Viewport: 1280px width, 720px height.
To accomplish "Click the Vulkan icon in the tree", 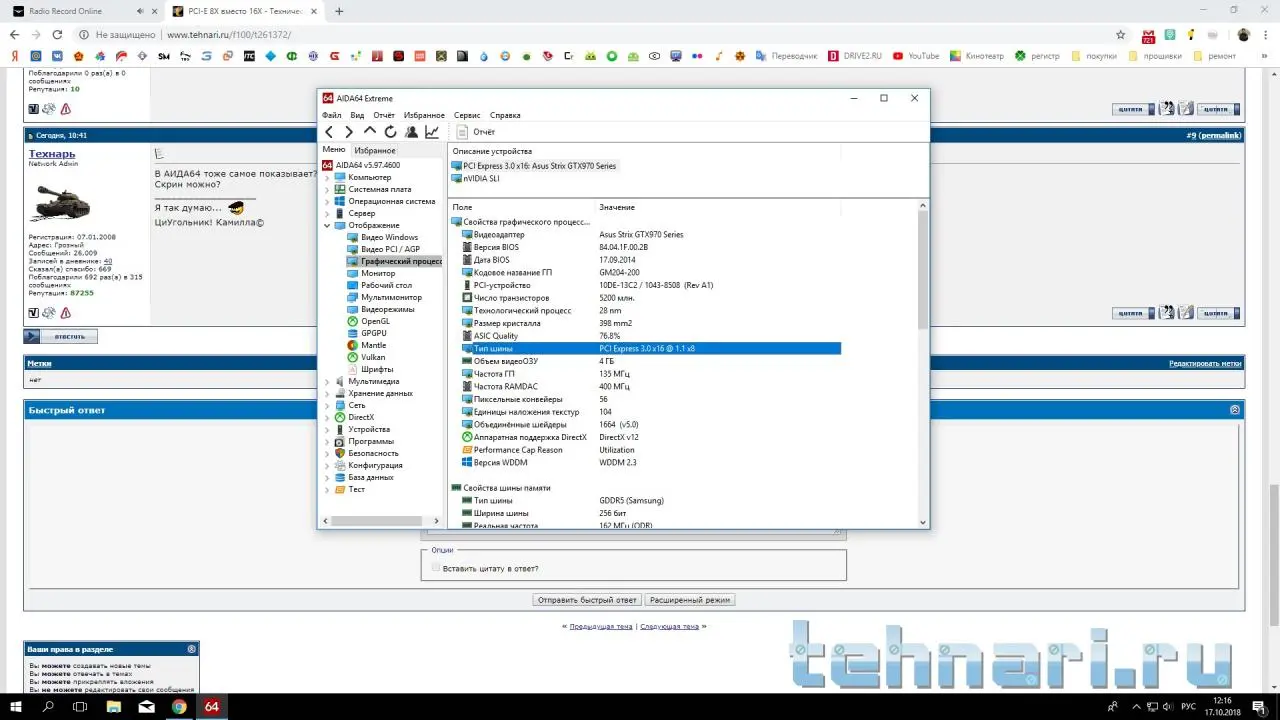I will click(352, 357).
